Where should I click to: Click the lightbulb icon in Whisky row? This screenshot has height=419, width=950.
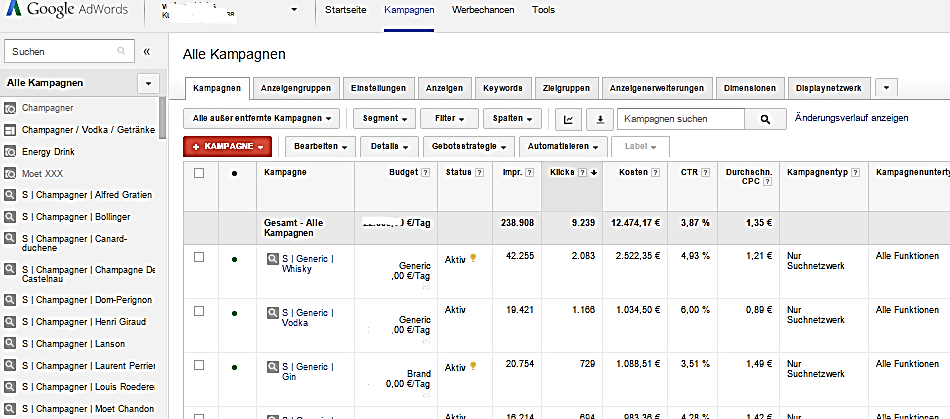click(x=473, y=258)
